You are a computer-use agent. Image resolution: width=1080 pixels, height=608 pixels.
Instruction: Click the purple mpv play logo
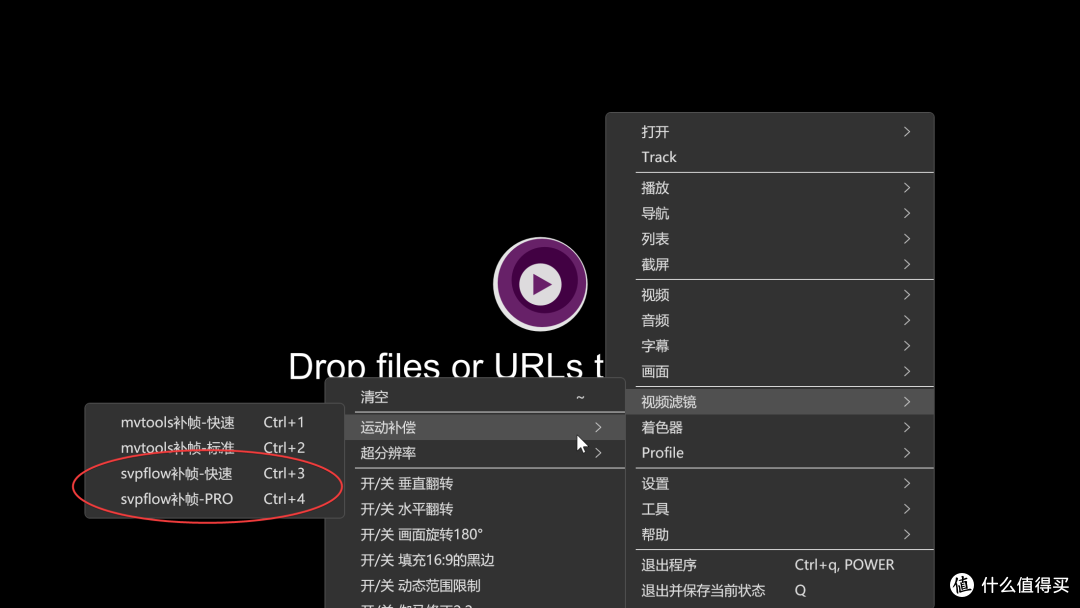pos(540,284)
